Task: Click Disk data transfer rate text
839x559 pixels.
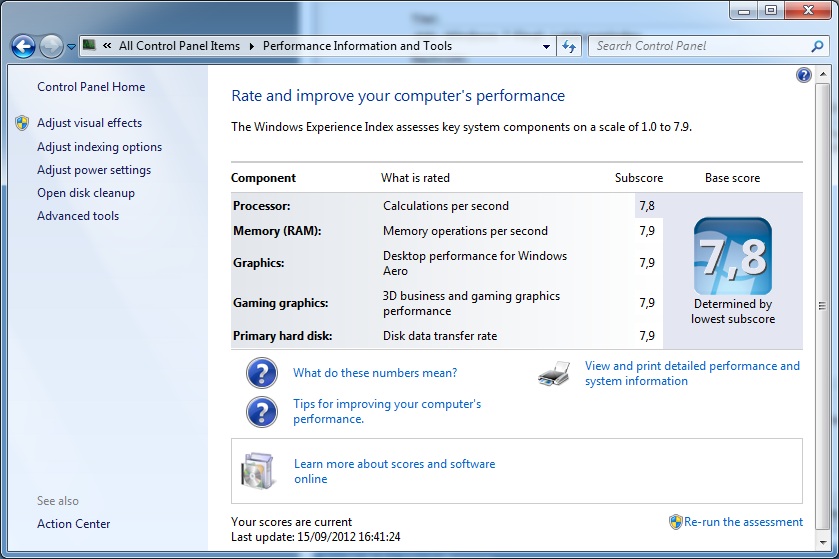Action: point(440,336)
